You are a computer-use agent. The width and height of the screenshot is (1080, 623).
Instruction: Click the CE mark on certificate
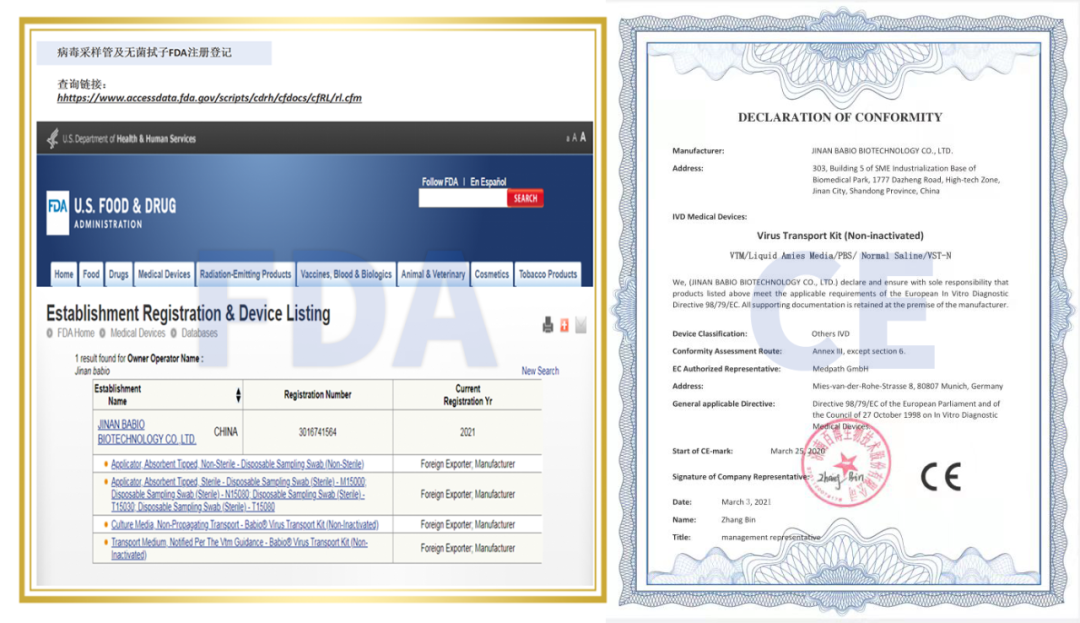pos(940,477)
